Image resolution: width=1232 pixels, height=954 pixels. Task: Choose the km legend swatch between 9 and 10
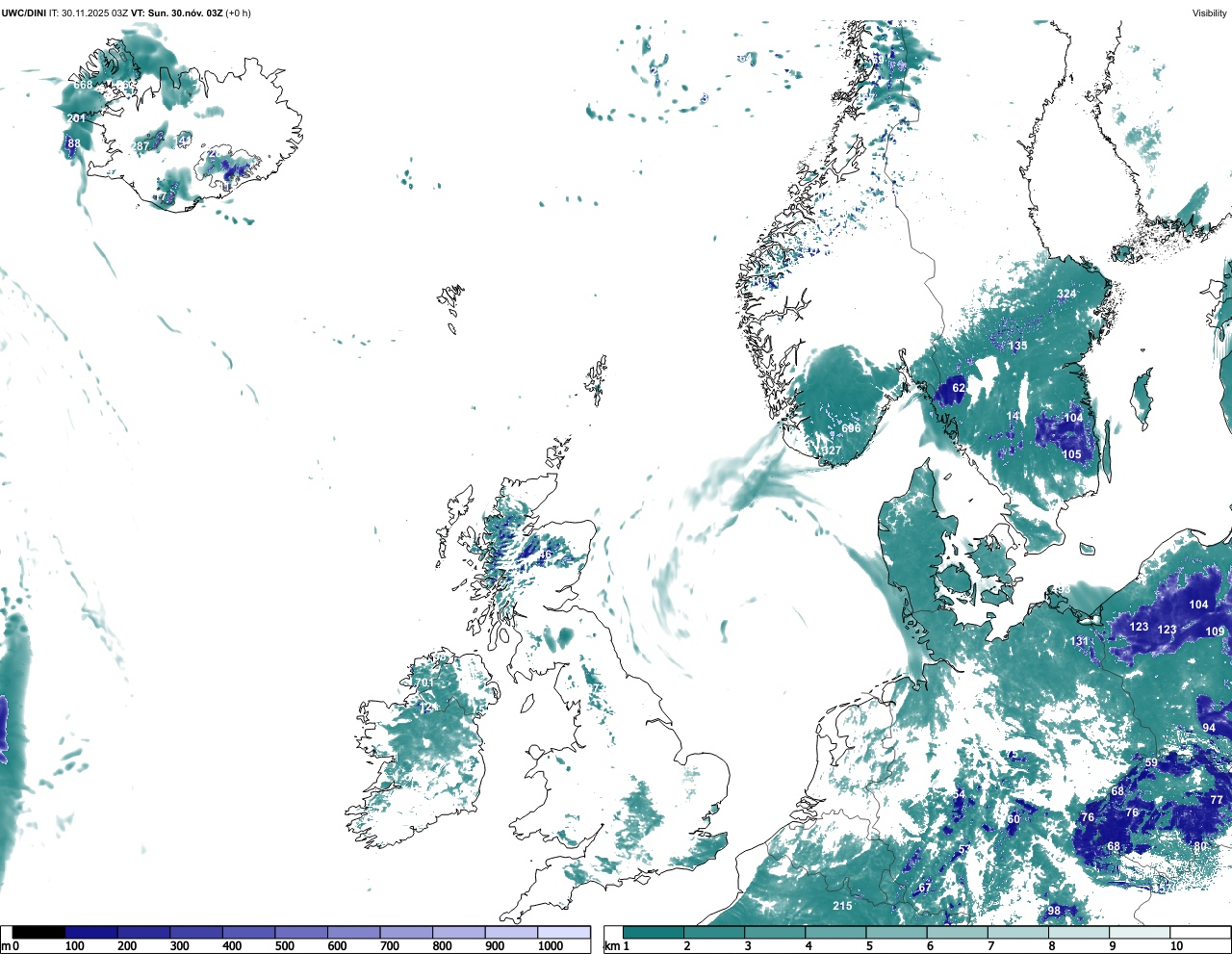pos(1141,932)
